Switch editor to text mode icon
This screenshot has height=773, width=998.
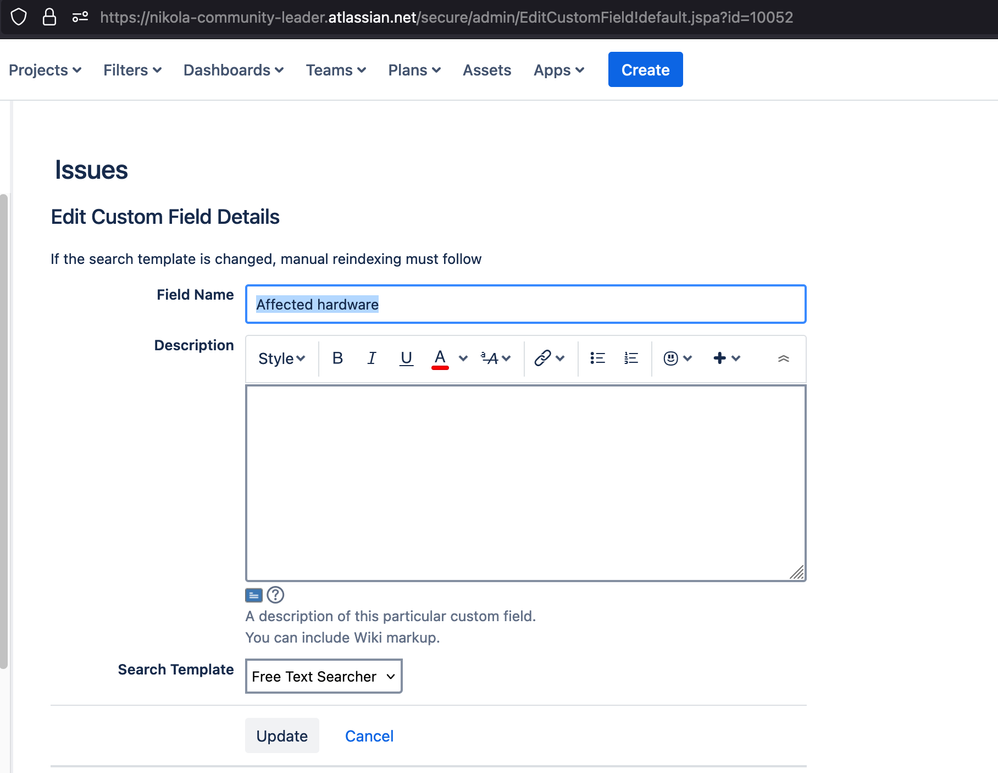(x=254, y=595)
